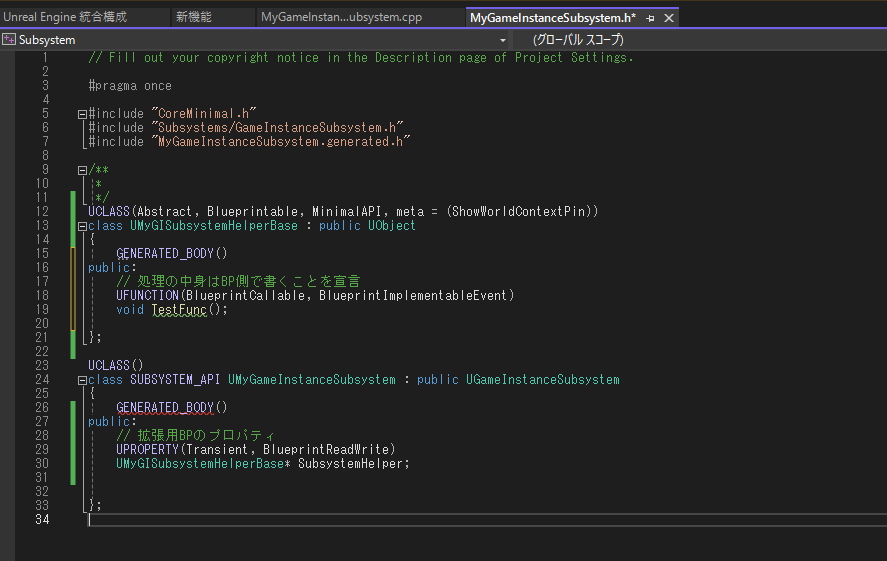Click the "#pragma once" line
The height and width of the screenshot is (561, 887).
[130, 85]
